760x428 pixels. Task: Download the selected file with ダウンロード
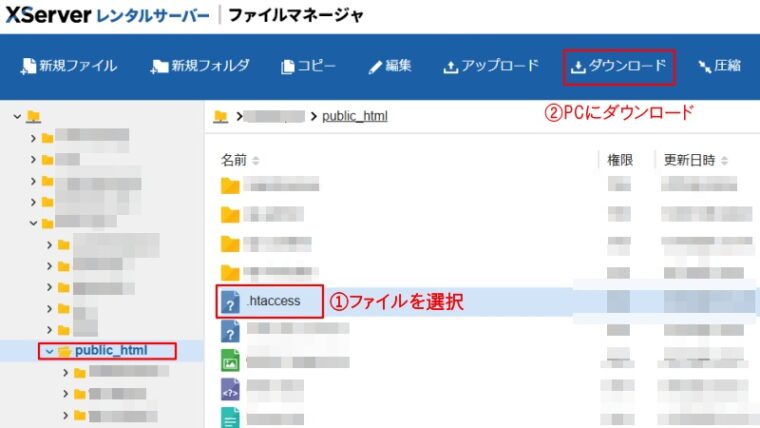tap(618, 67)
